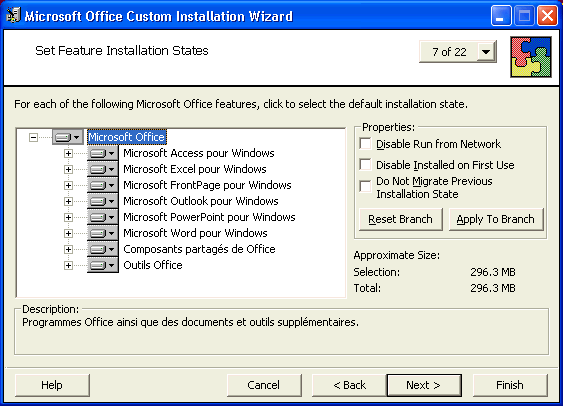Toggle Do Not Migrate Previous Installation State
Screen dimensions: 563x406
point(366,187)
